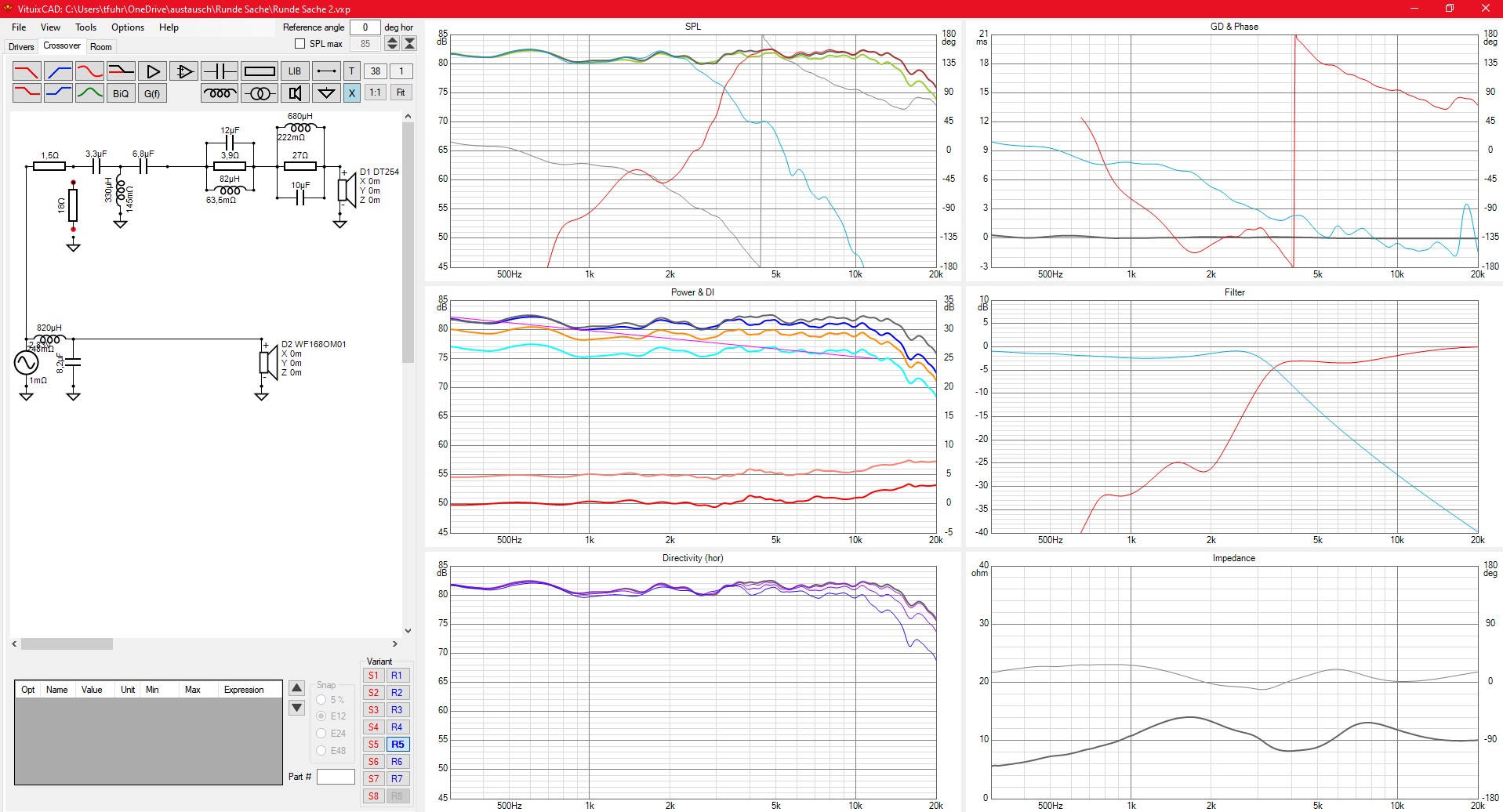Select the inductor coil tool
The image size is (1503, 812).
(x=220, y=93)
